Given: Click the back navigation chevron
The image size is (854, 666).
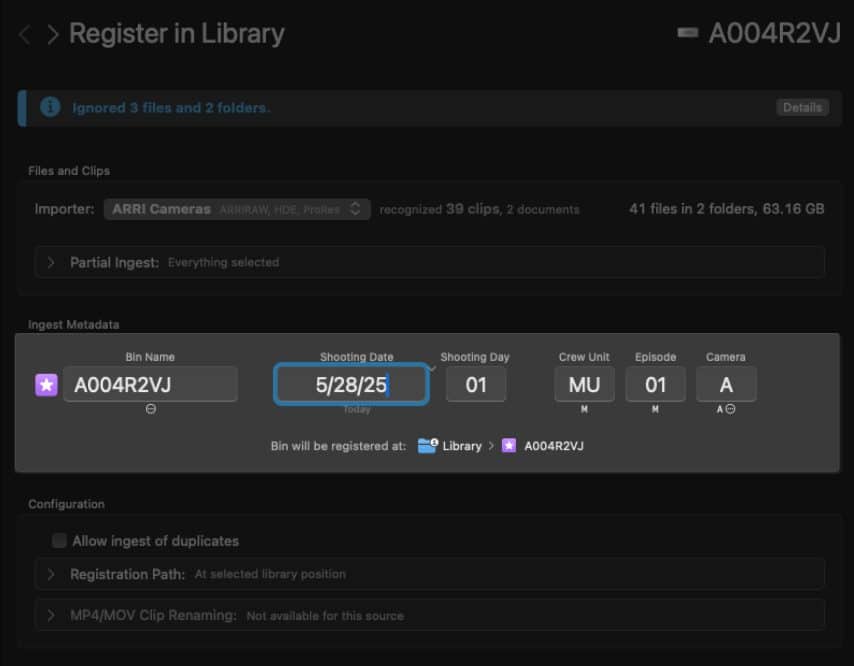Looking at the screenshot, I should pos(24,33).
